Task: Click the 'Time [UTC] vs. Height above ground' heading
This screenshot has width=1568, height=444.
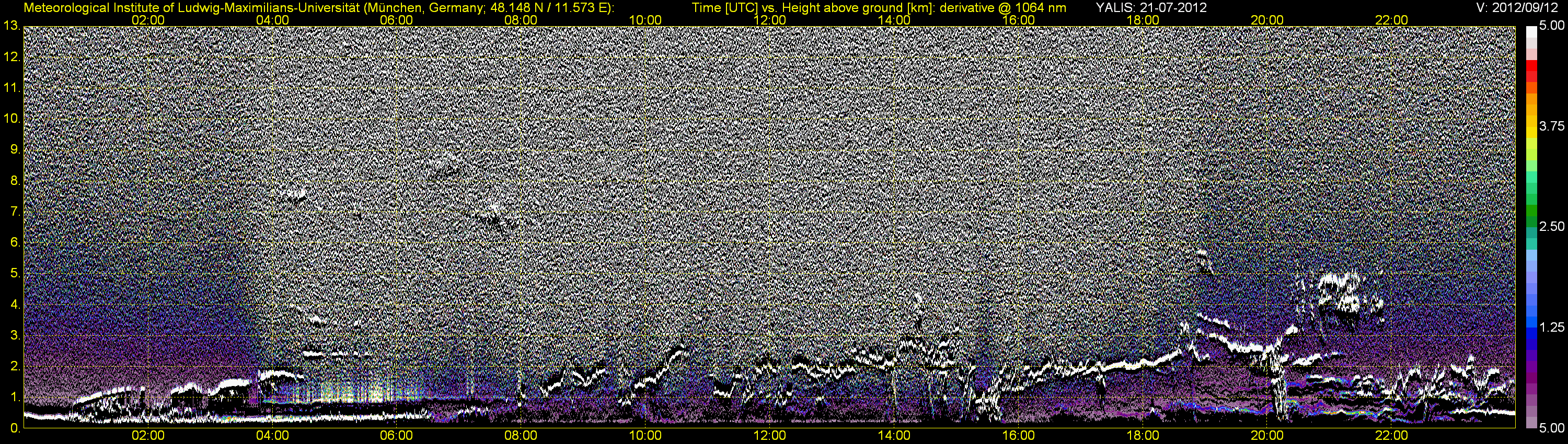Action: pos(879,8)
